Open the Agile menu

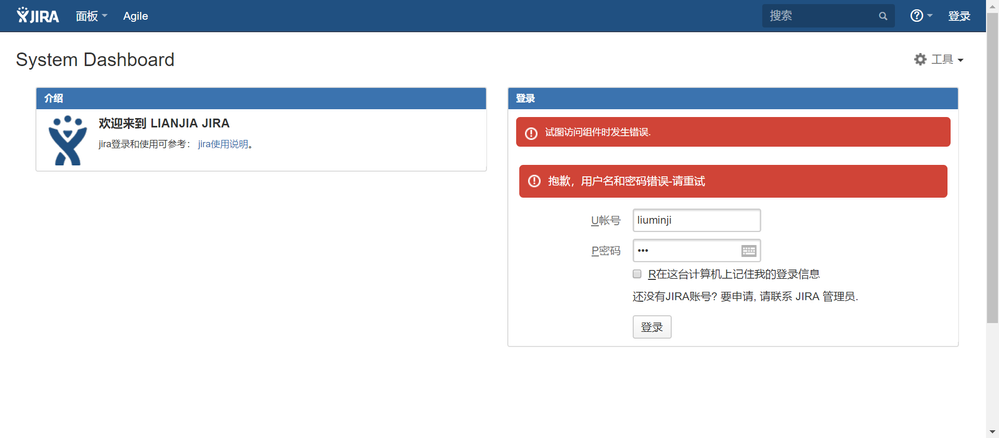tap(136, 16)
